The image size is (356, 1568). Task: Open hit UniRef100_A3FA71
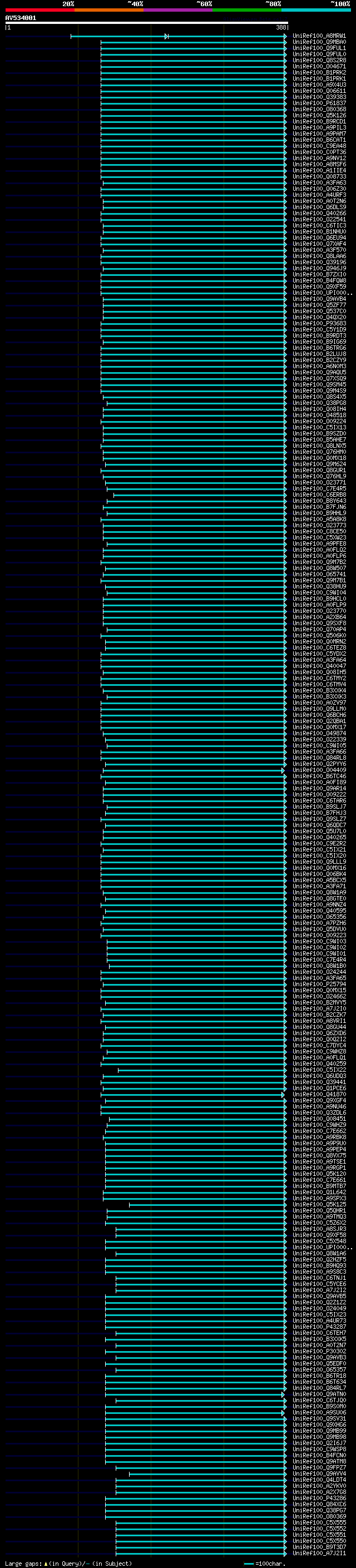click(319, 886)
